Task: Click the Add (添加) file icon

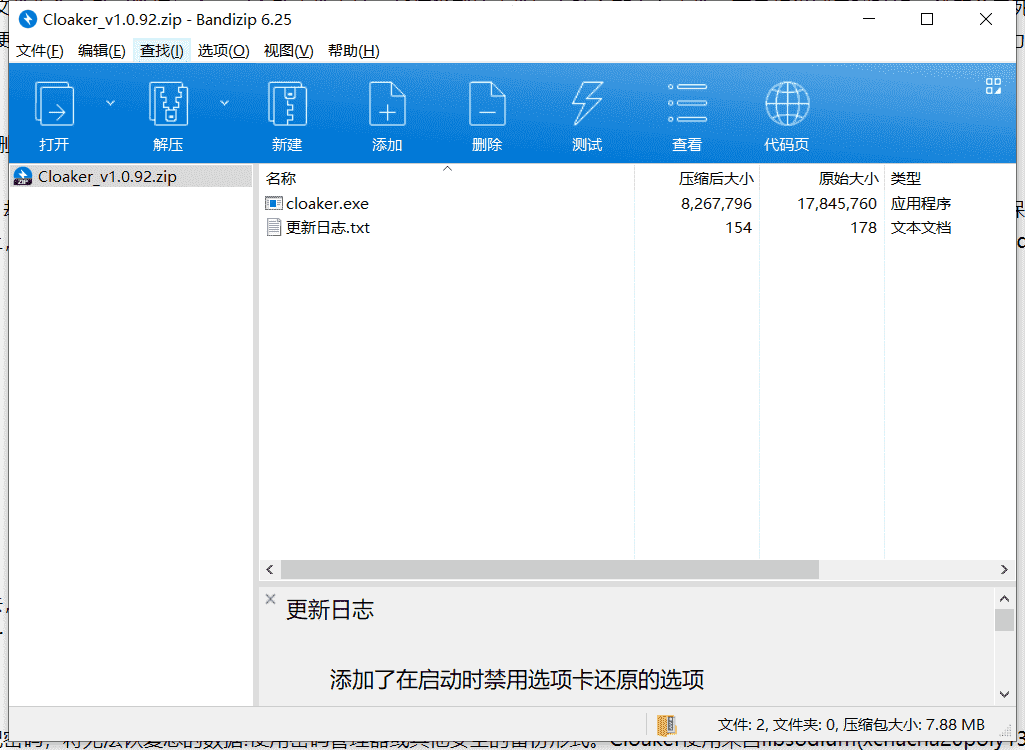Action: coord(387,104)
